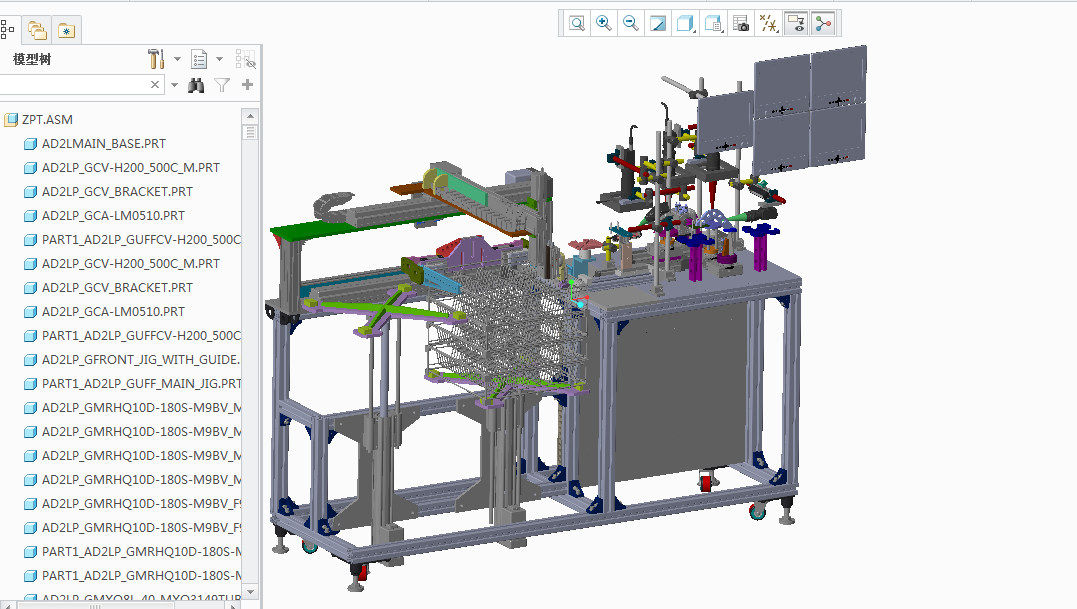Click the greyed show/hide tree items icon
Image resolution: width=1077 pixels, height=609 pixels.
(245, 59)
